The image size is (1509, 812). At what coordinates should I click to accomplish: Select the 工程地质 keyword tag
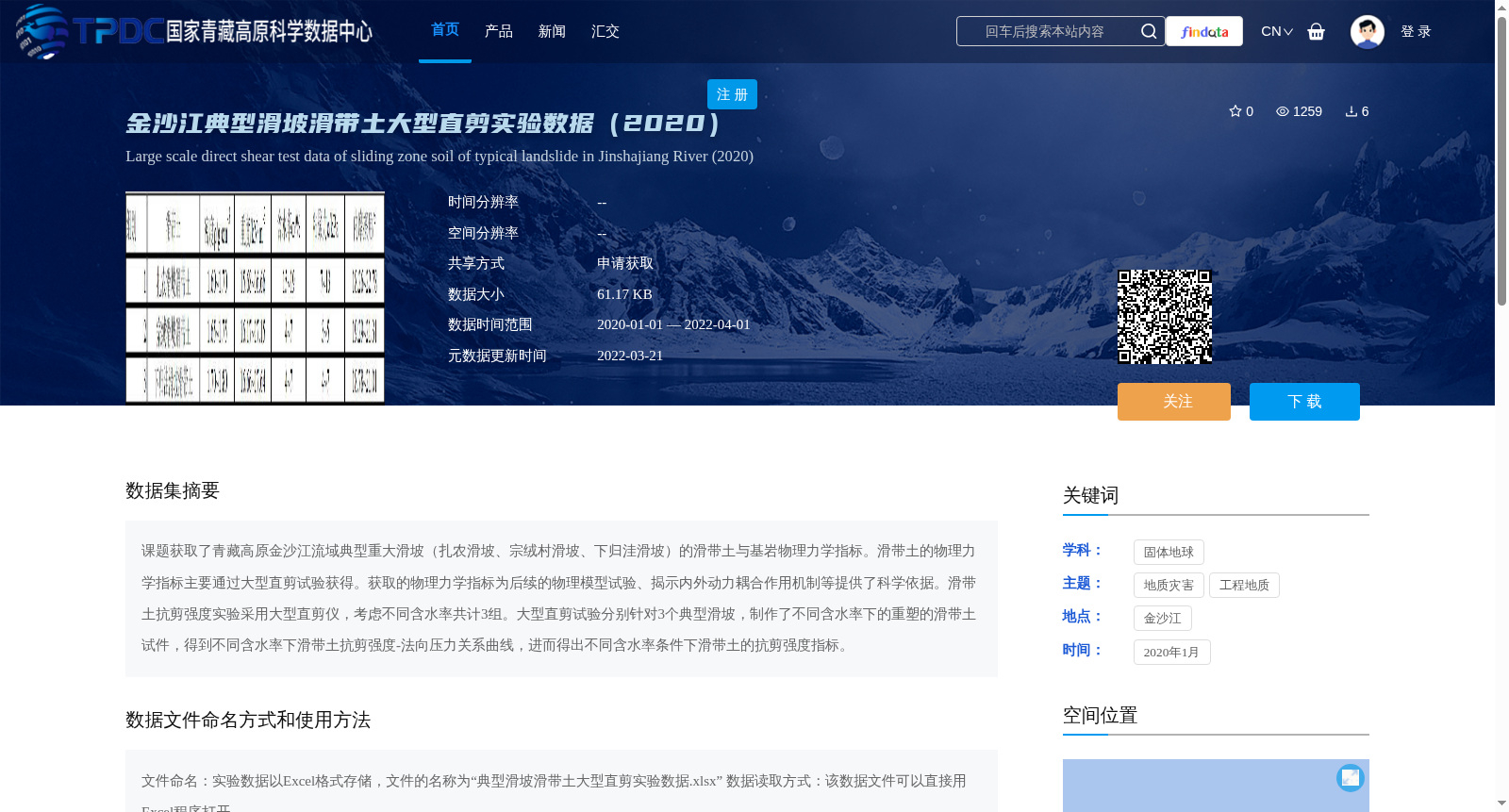(1244, 585)
